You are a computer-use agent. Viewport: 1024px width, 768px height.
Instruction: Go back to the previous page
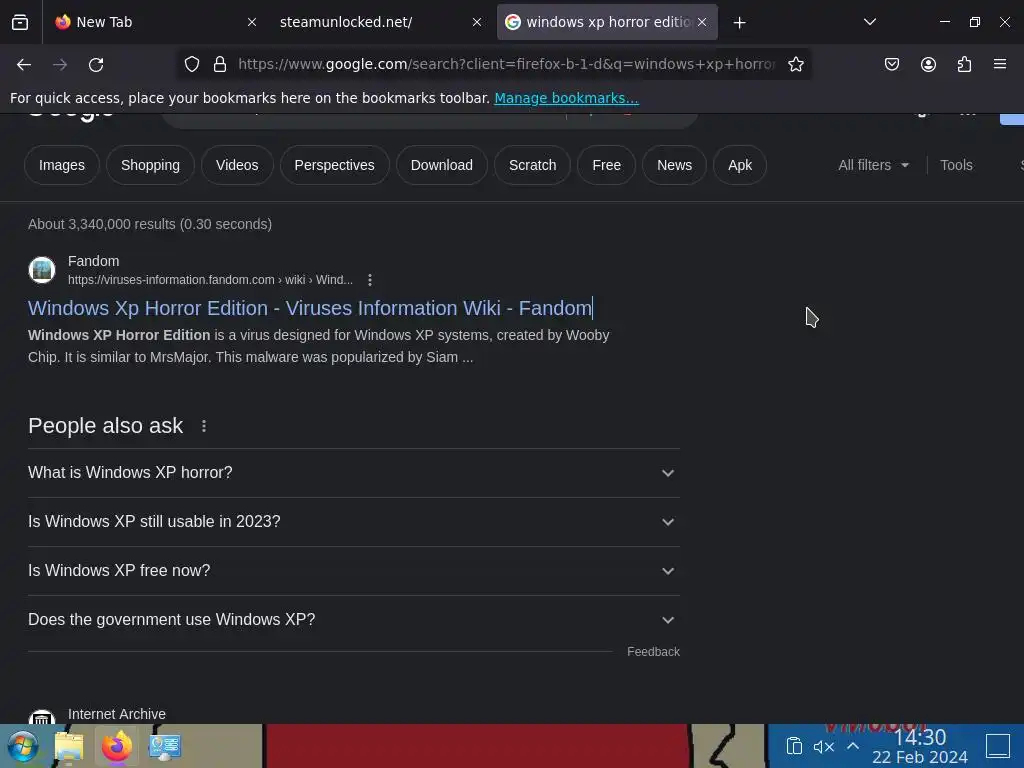click(x=24, y=64)
